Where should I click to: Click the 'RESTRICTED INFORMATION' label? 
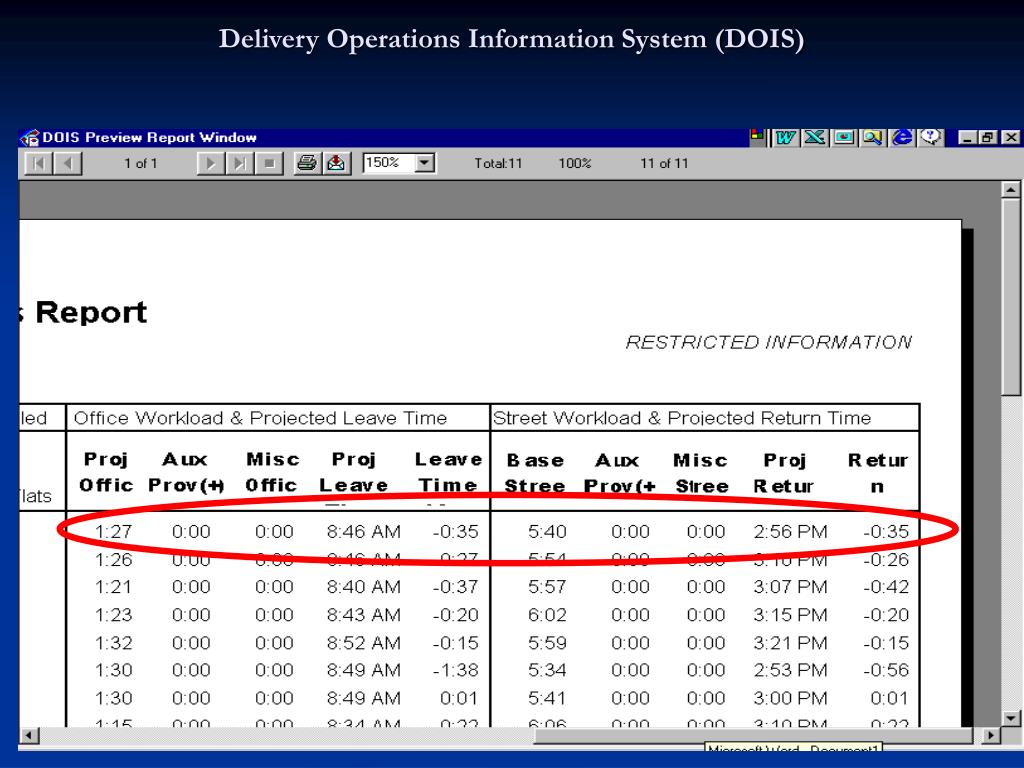pyautogui.click(x=768, y=342)
